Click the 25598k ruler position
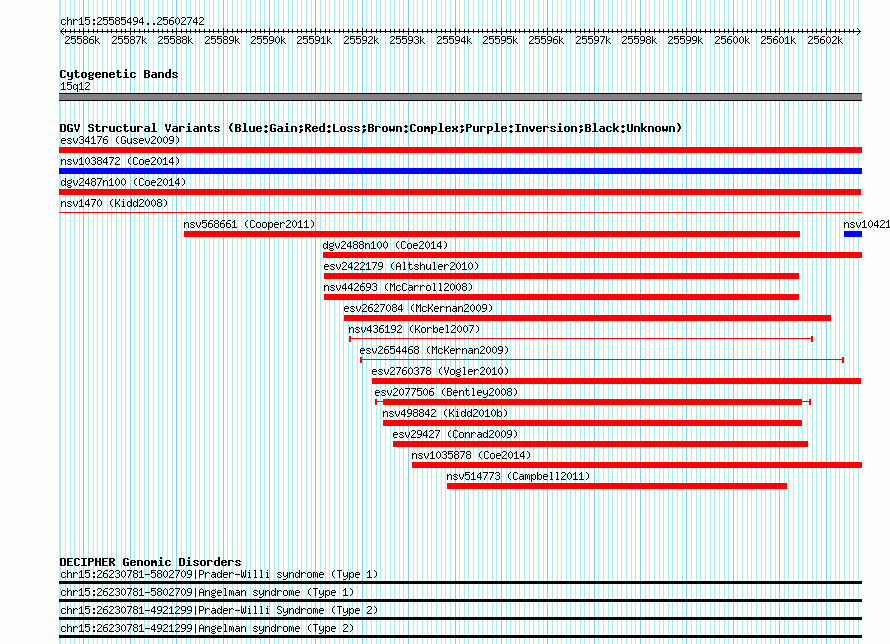Viewport: 890px width, 644px height. pos(639,40)
